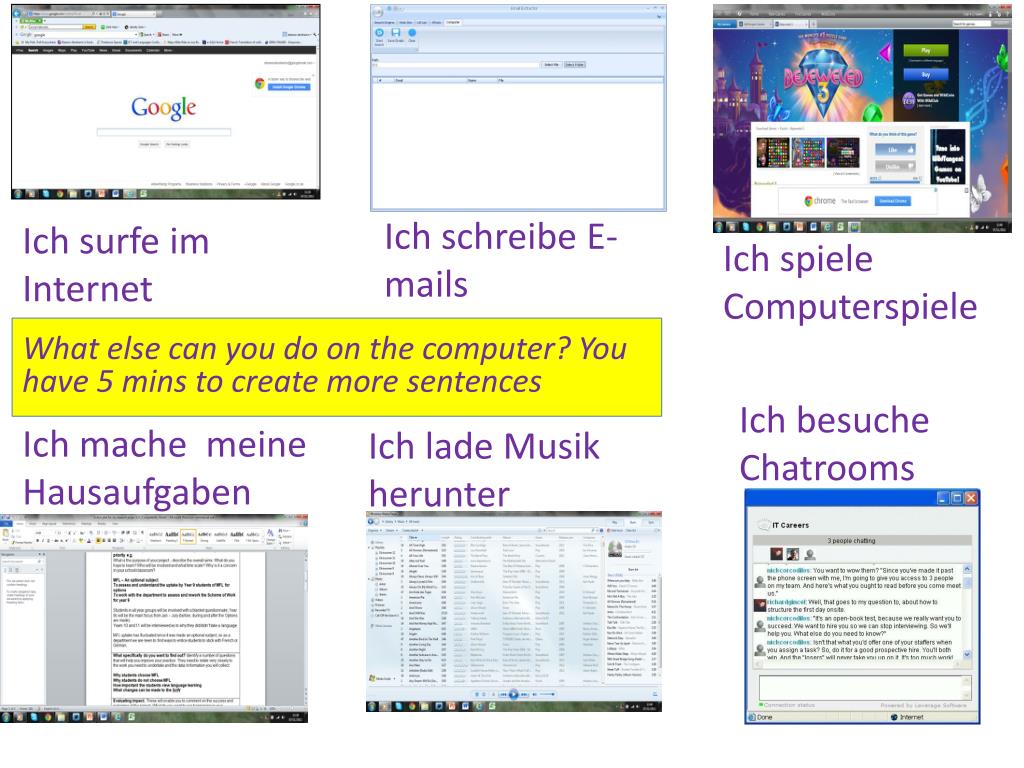Click the Google homepage search box
Screen dimensions: 1024x768
point(164,132)
